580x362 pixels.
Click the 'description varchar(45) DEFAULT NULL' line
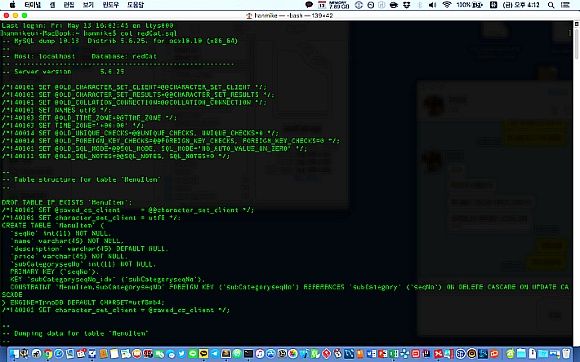point(89,248)
